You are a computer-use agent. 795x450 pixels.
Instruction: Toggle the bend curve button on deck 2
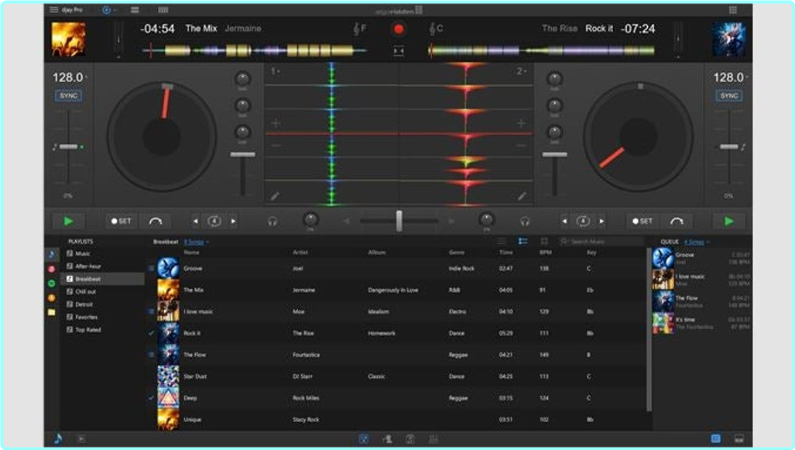[x=677, y=221]
